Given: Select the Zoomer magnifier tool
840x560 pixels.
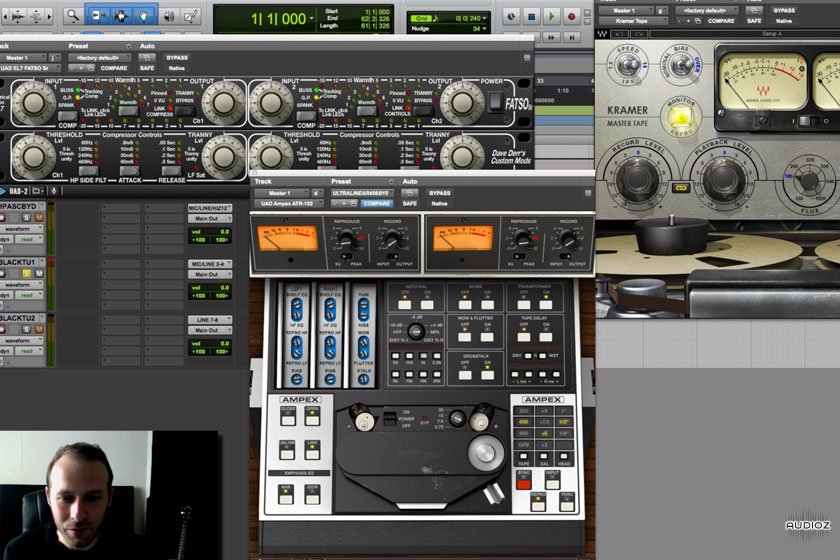Looking at the screenshot, I should [72, 16].
